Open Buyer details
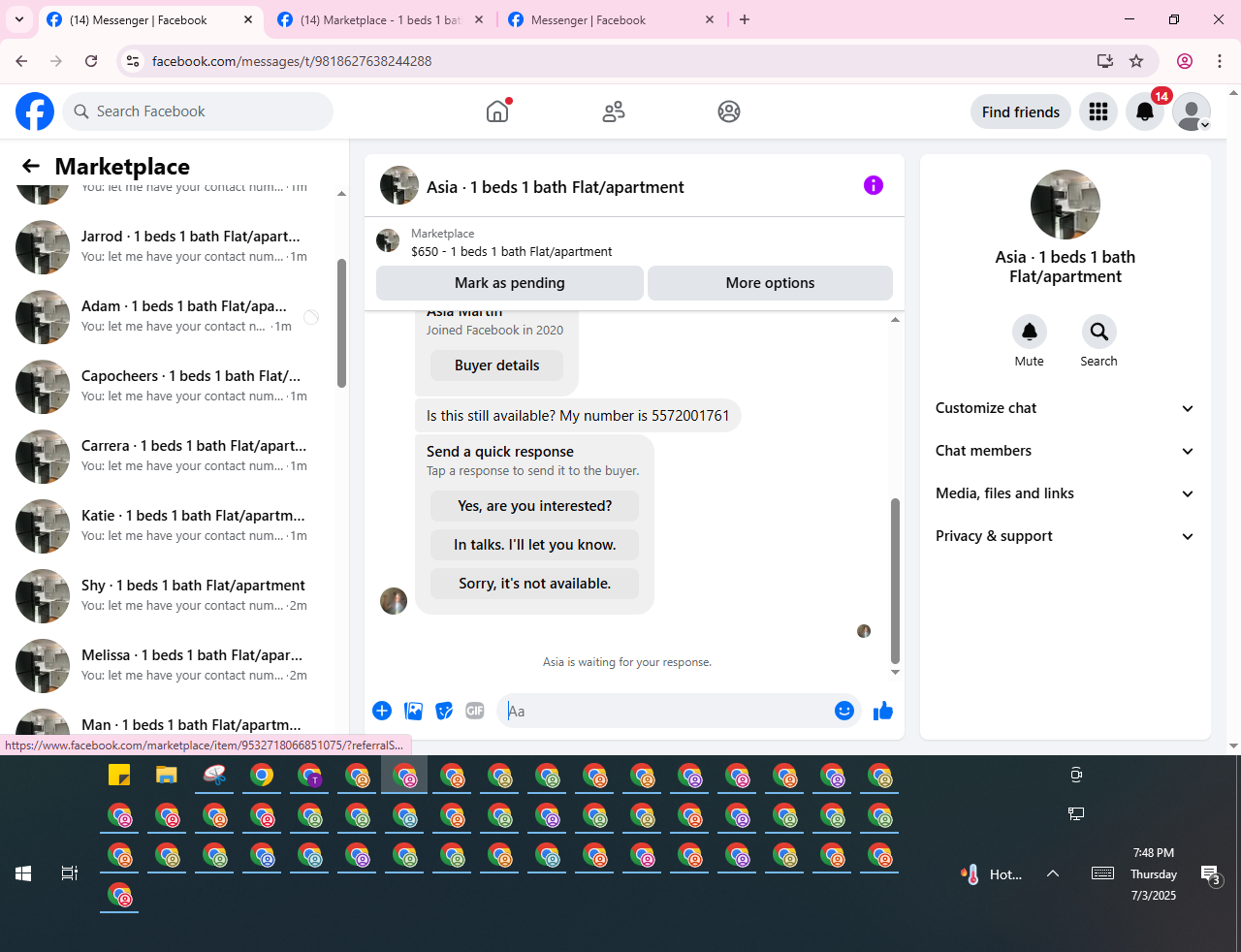 tap(497, 365)
